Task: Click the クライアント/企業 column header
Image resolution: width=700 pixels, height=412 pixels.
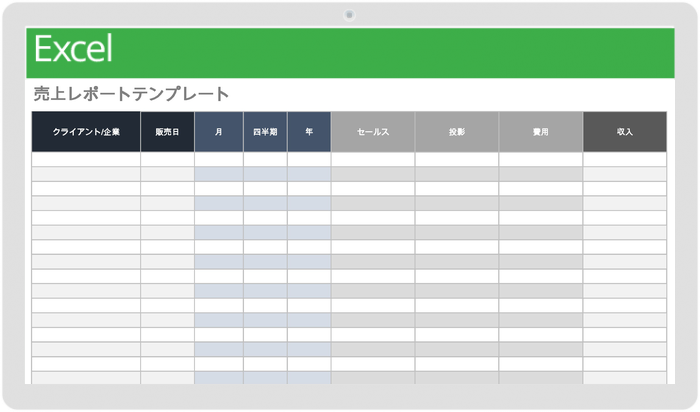Action: pyautogui.click(x=86, y=132)
